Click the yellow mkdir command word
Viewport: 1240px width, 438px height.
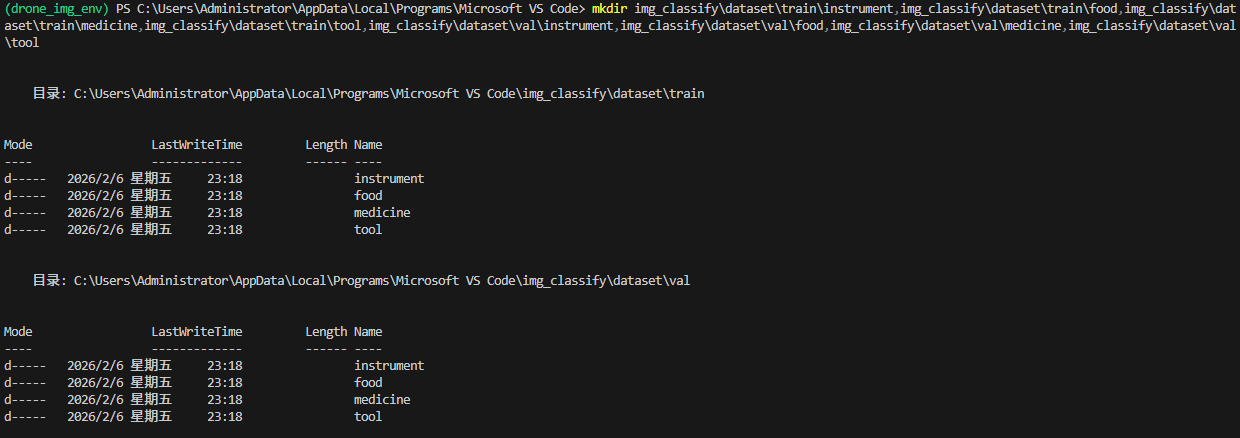(610, 9)
